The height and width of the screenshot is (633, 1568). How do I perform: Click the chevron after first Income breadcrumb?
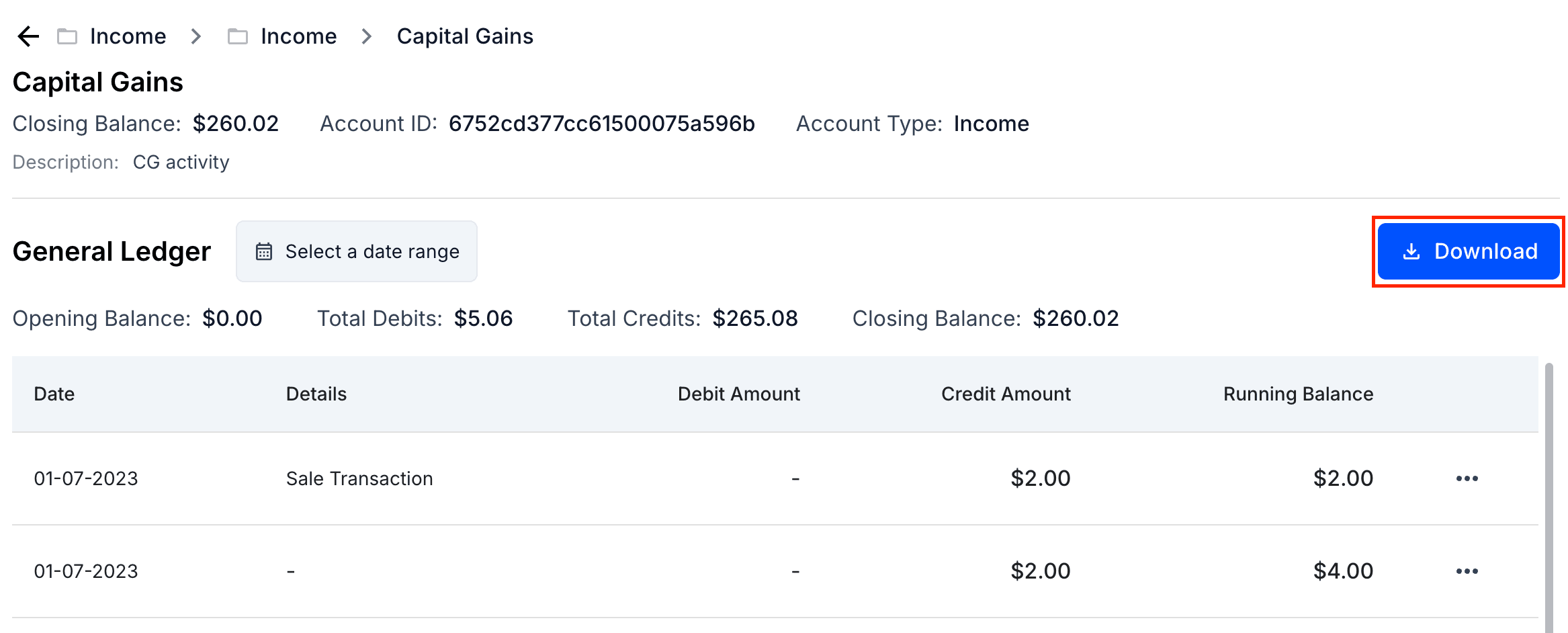point(195,37)
